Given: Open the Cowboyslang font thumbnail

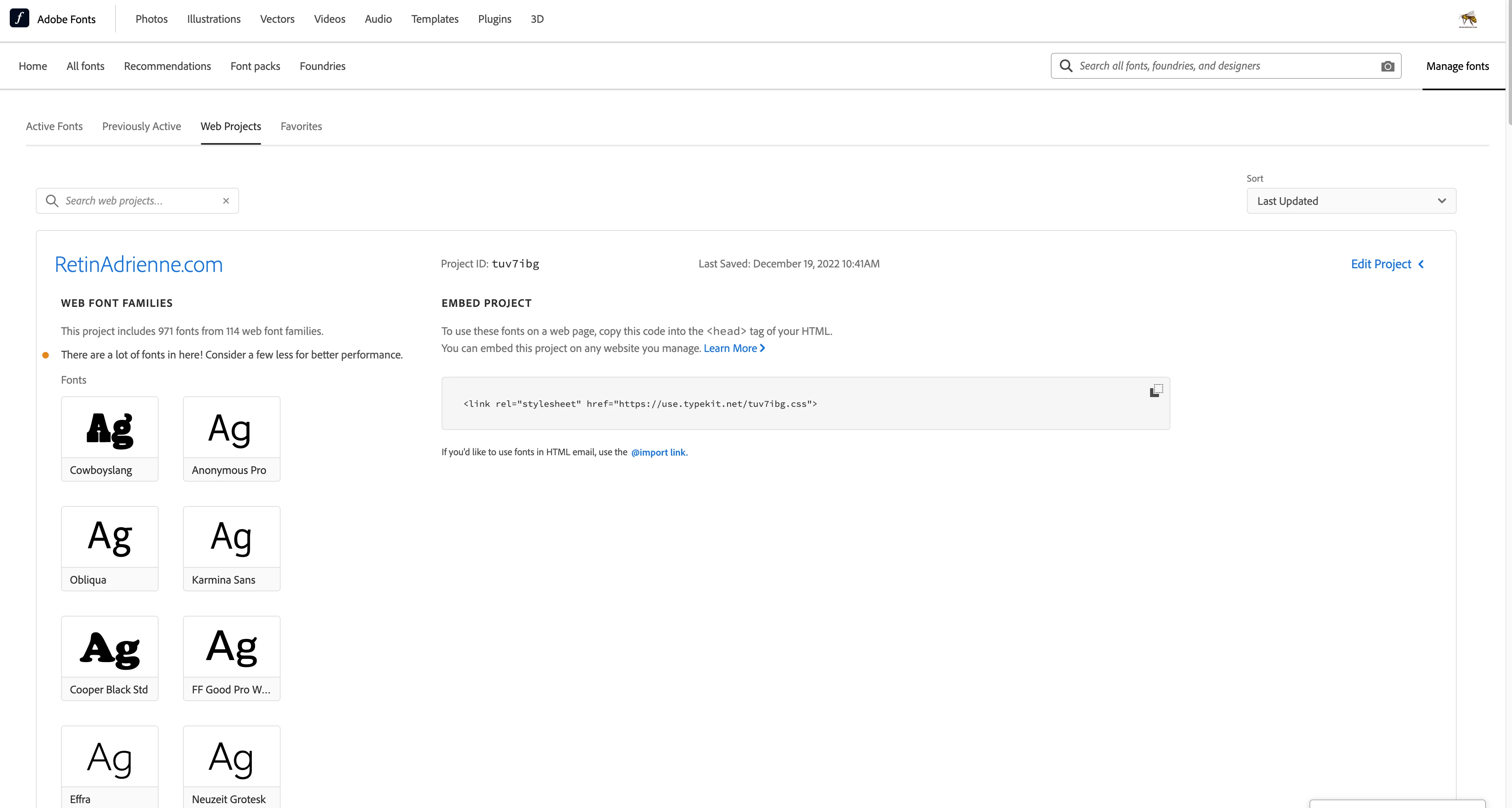Looking at the screenshot, I should (110, 428).
